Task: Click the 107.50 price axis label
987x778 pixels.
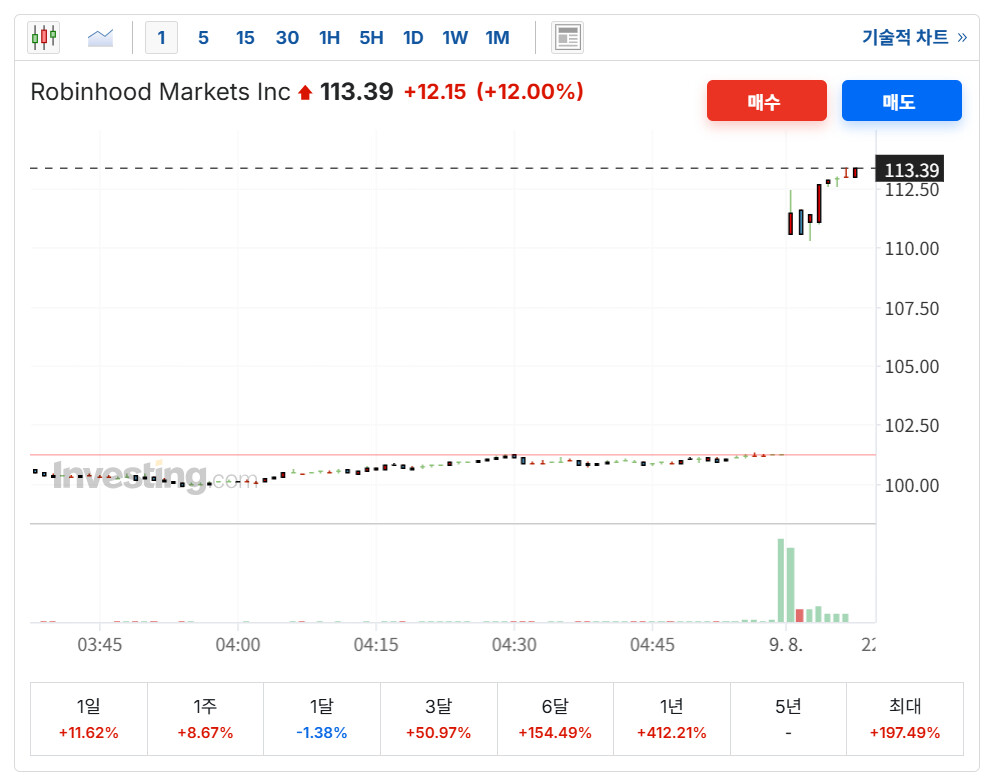Action: (911, 308)
